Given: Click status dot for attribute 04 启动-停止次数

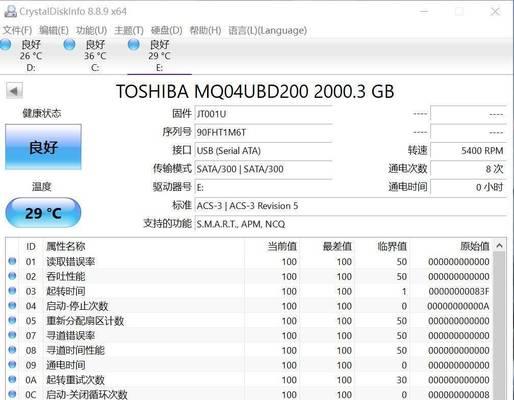Looking at the screenshot, I should coord(12,306).
